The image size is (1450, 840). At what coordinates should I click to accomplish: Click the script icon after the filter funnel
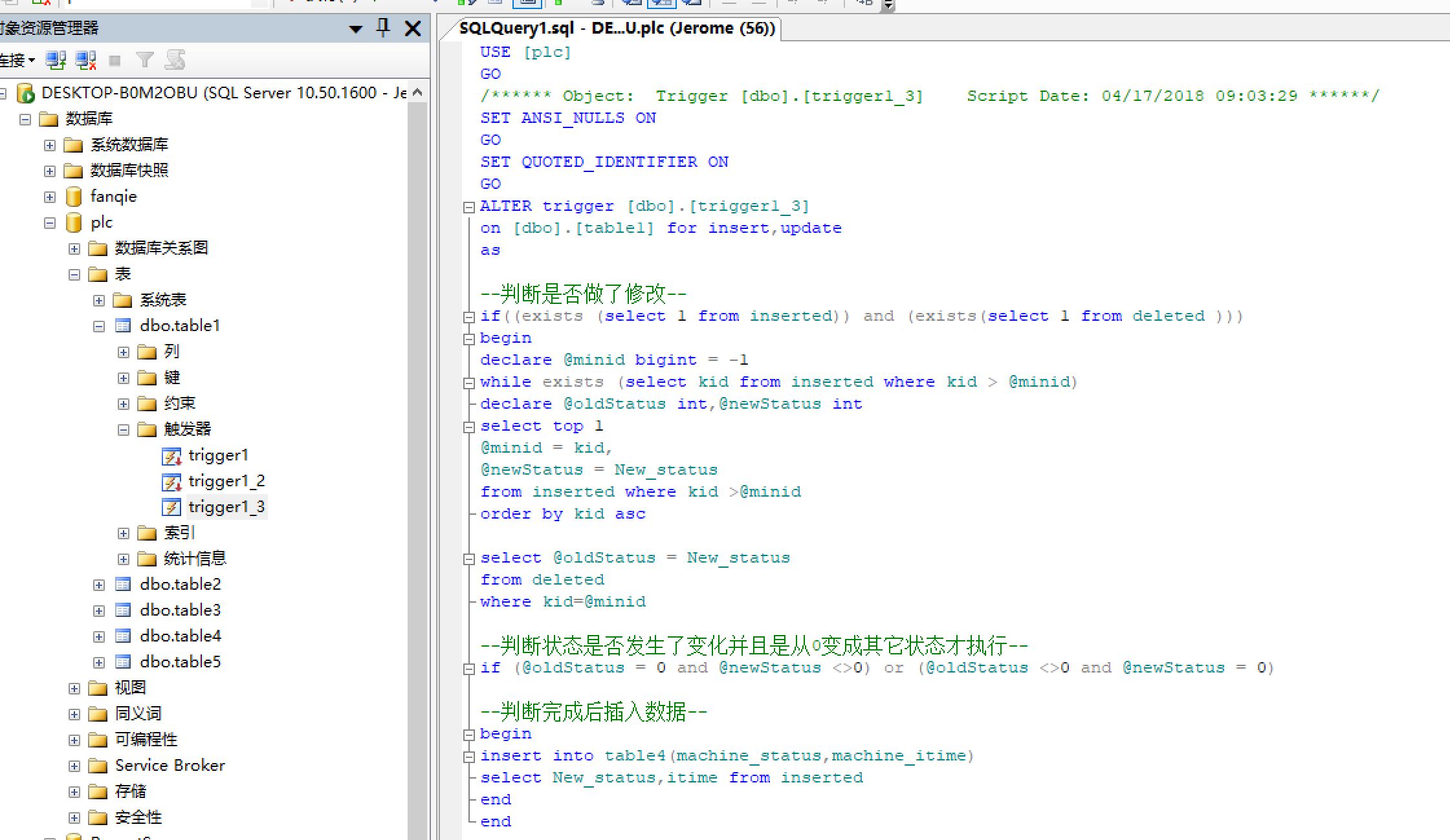coord(175,61)
